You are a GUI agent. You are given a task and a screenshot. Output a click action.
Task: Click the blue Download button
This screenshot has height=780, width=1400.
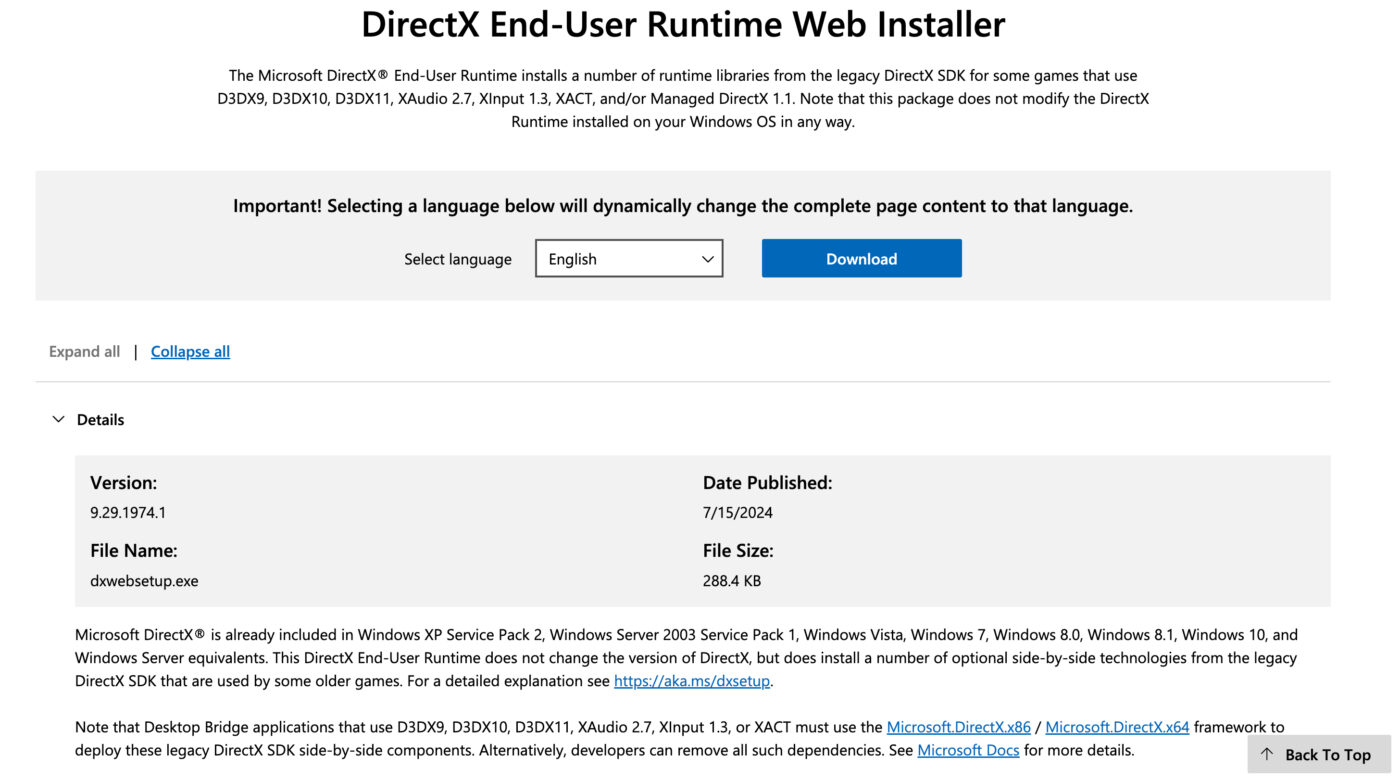point(861,258)
